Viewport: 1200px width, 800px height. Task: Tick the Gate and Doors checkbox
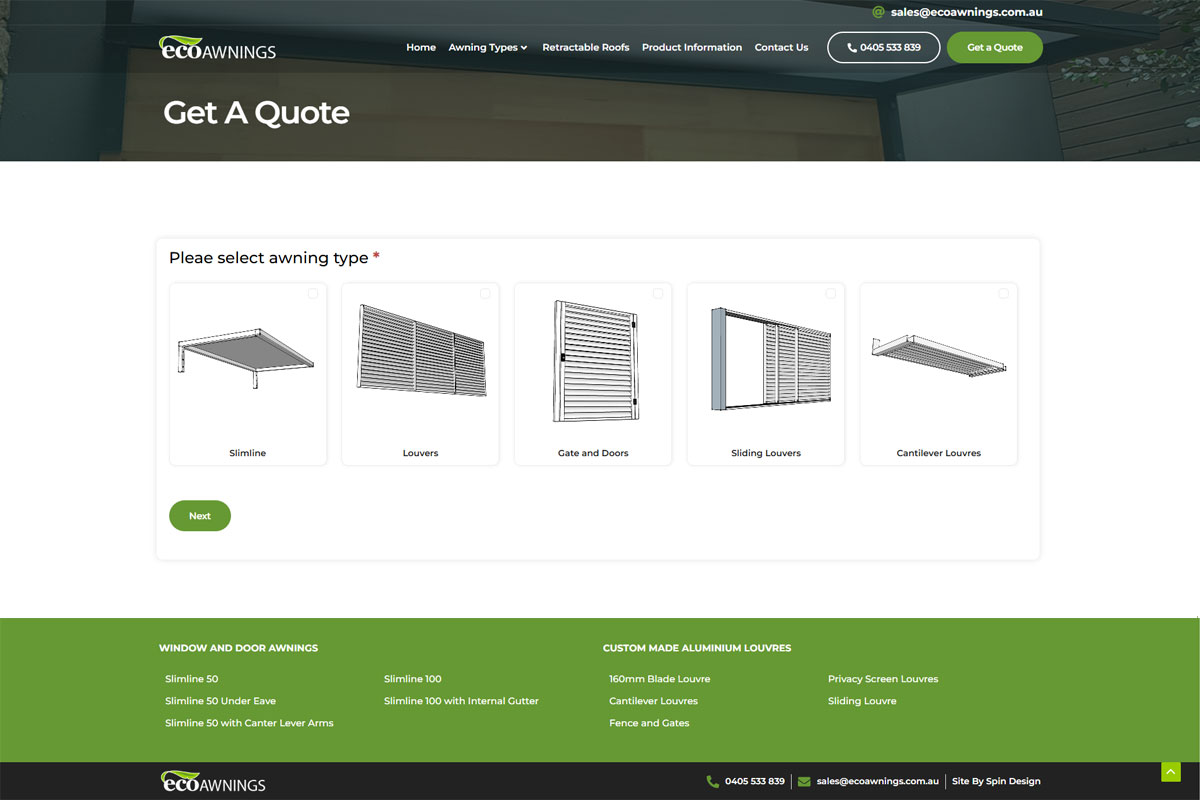(658, 293)
